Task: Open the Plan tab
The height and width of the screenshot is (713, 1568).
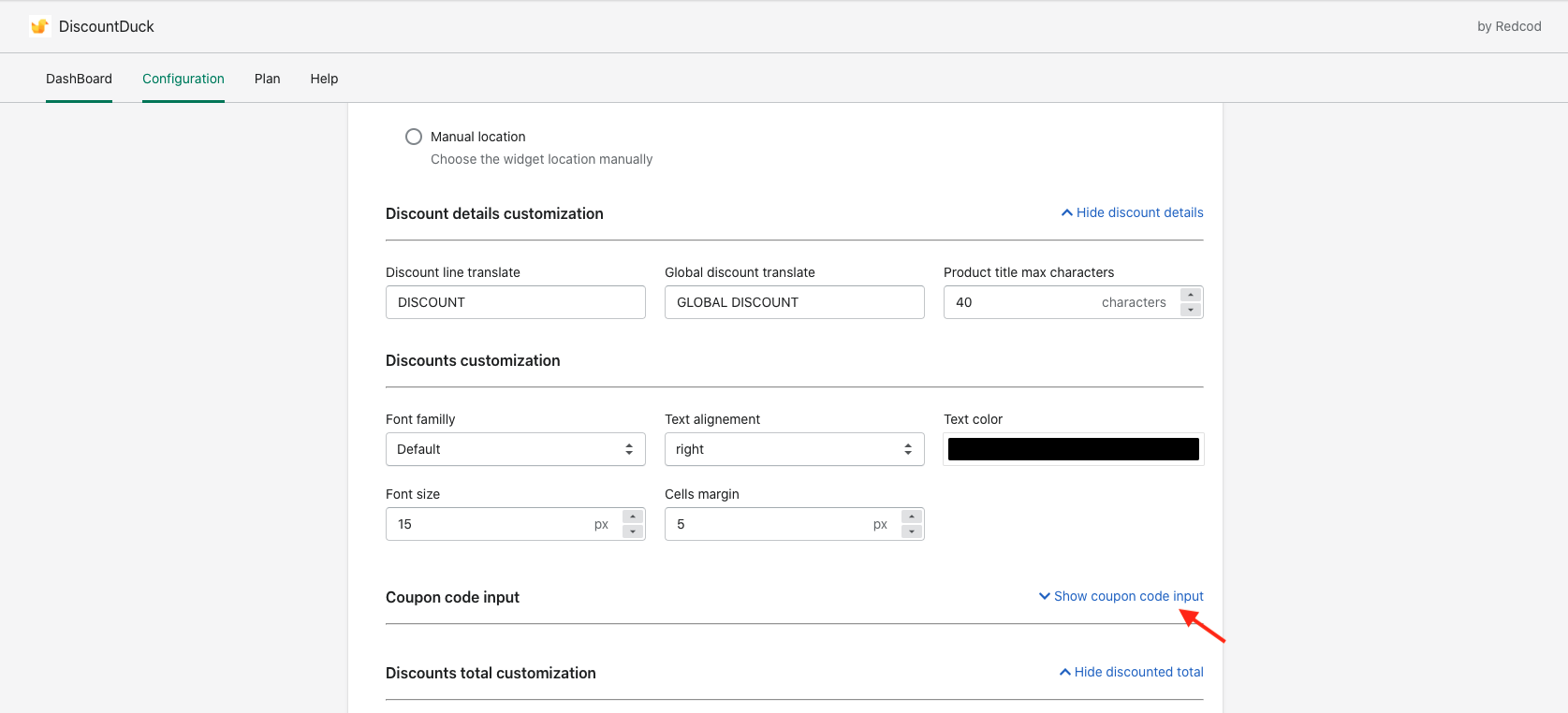Action: pos(267,79)
